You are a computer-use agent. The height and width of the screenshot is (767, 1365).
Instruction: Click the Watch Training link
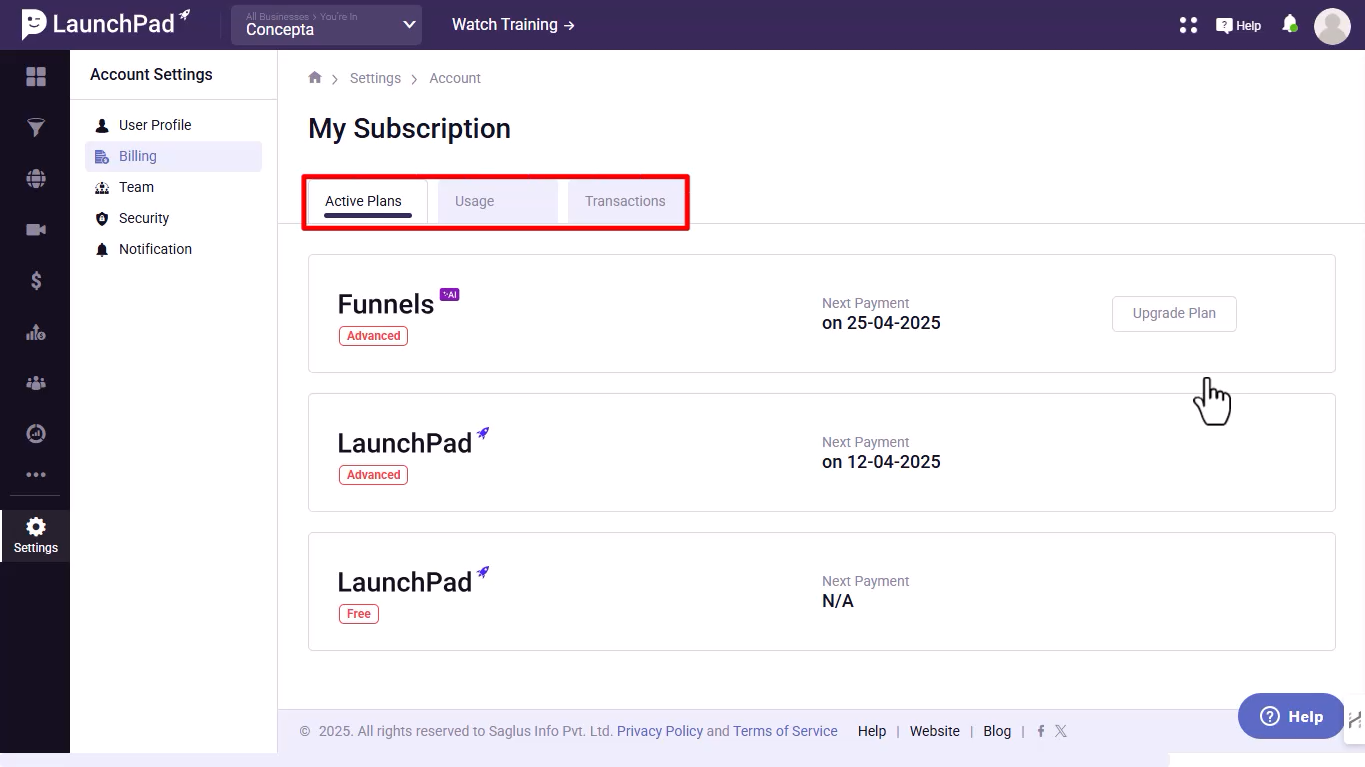[x=513, y=25]
